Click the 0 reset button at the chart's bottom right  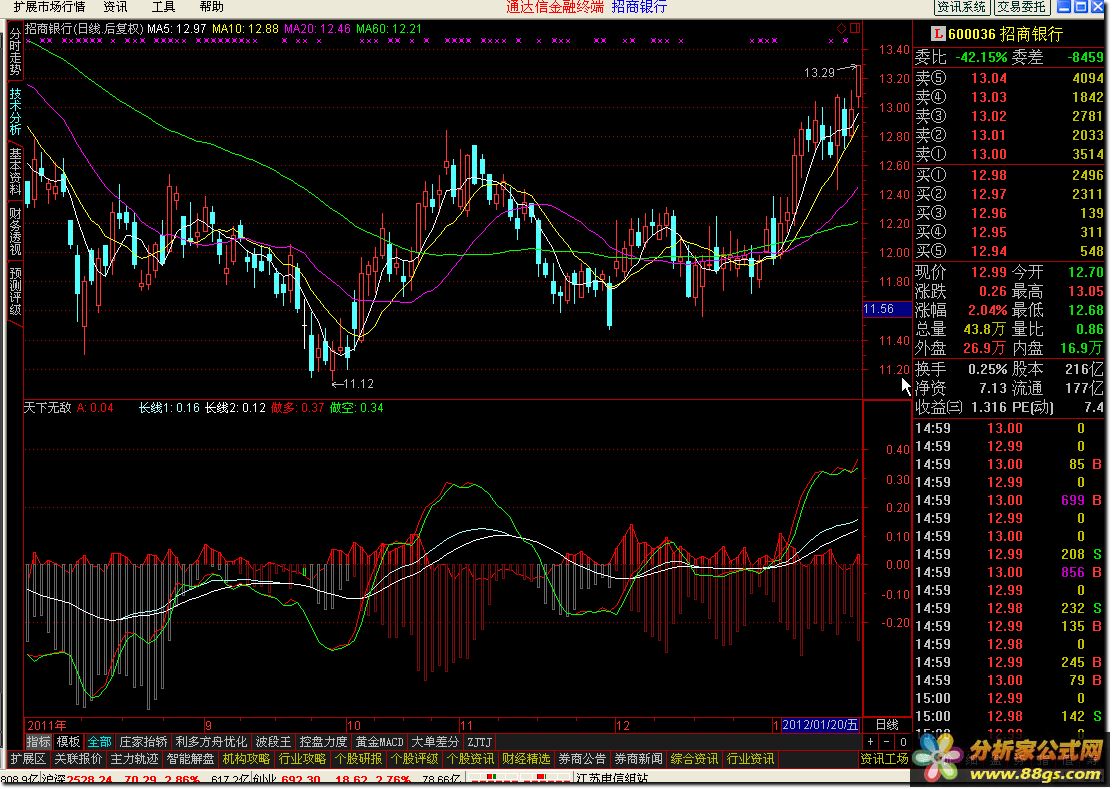pos(903,742)
